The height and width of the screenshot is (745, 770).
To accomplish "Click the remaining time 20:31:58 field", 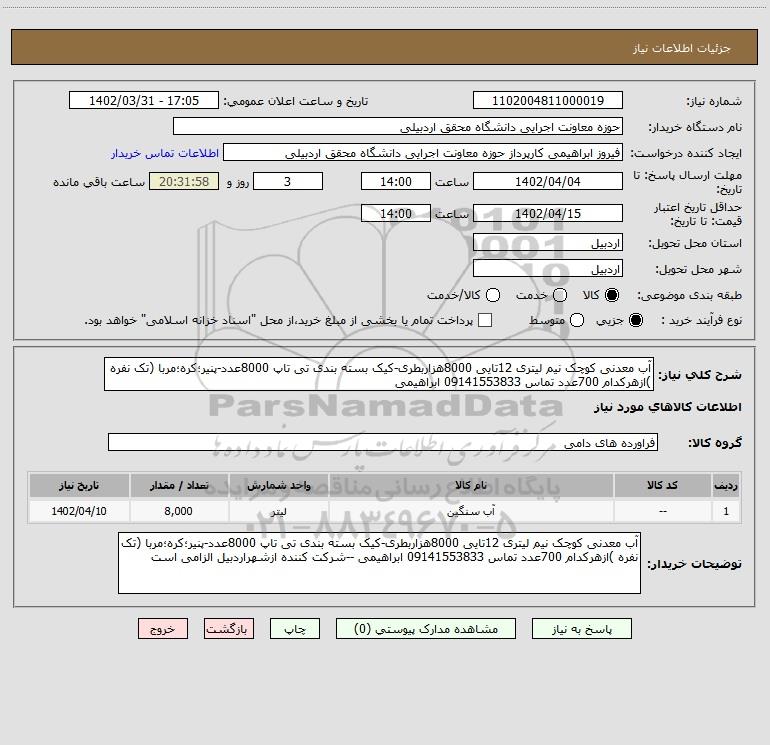I will pyautogui.click(x=184, y=181).
